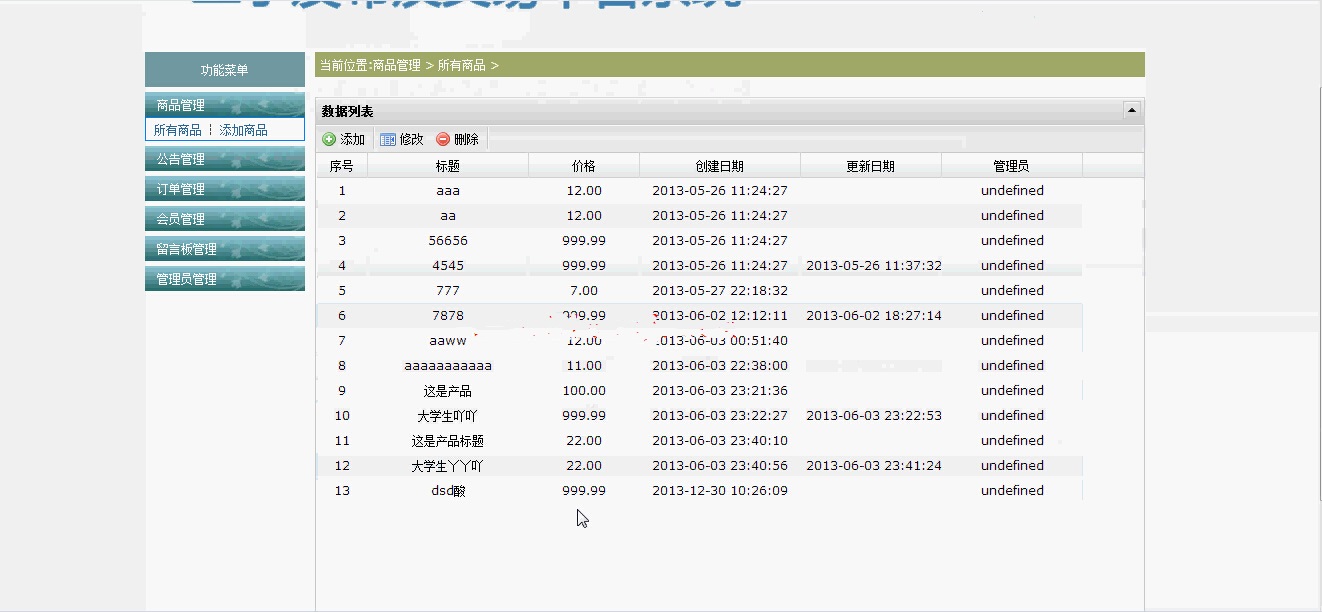Select the row titled 这是产品标题
The height and width of the screenshot is (612, 1322).
pos(699,440)
